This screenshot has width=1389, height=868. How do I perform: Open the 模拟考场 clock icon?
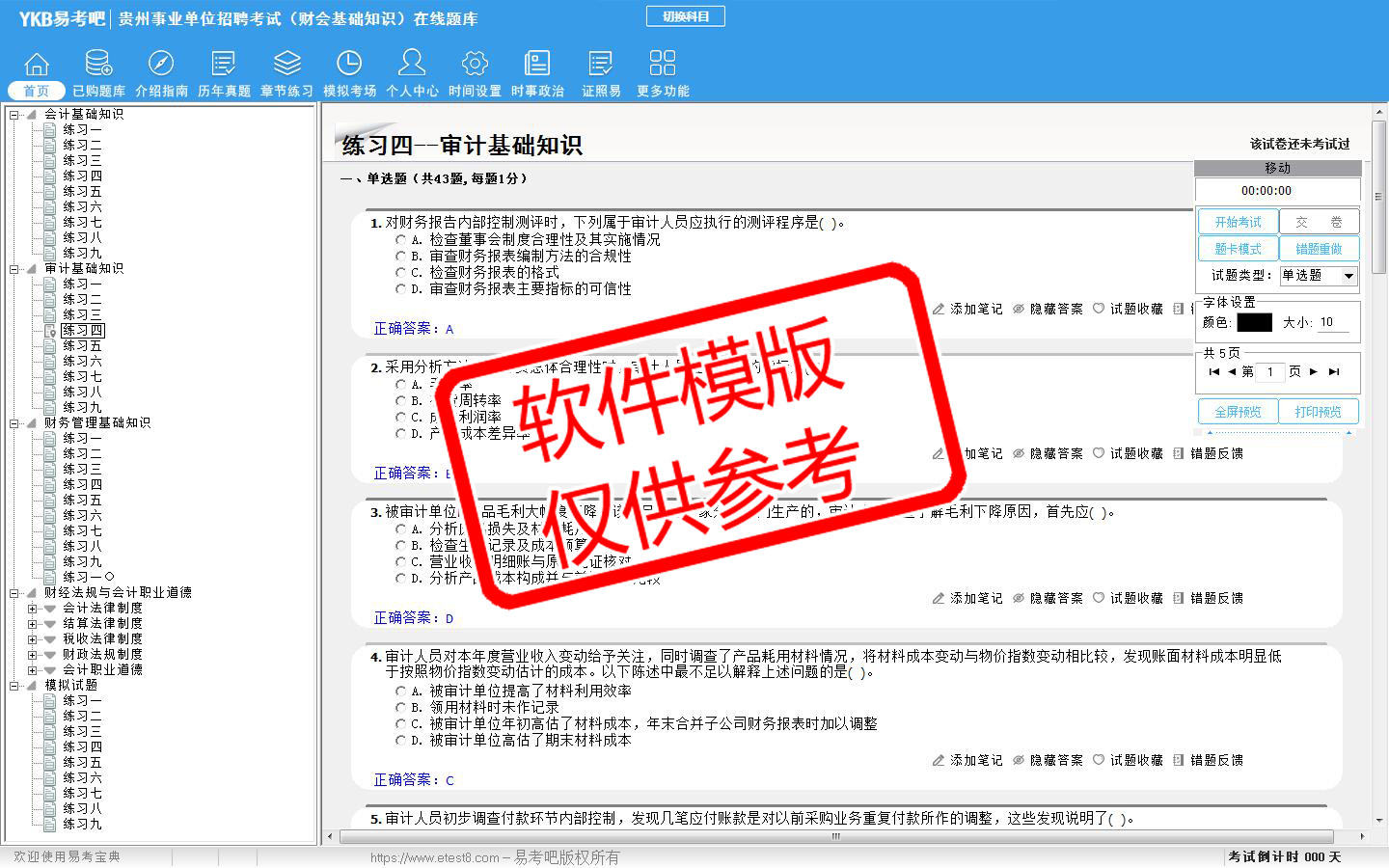[349, 65]
